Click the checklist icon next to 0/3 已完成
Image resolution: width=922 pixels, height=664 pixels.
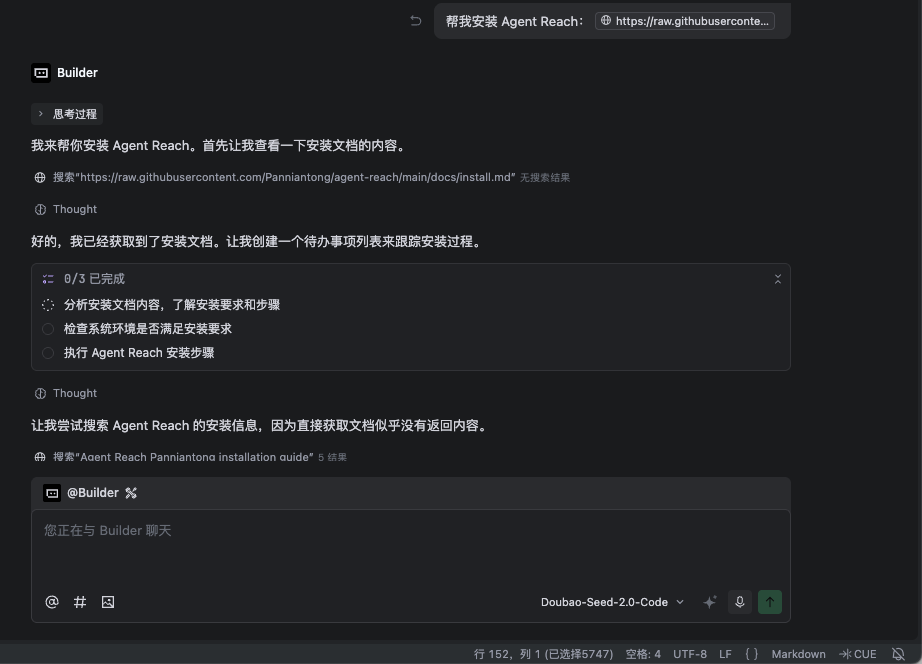48,279
